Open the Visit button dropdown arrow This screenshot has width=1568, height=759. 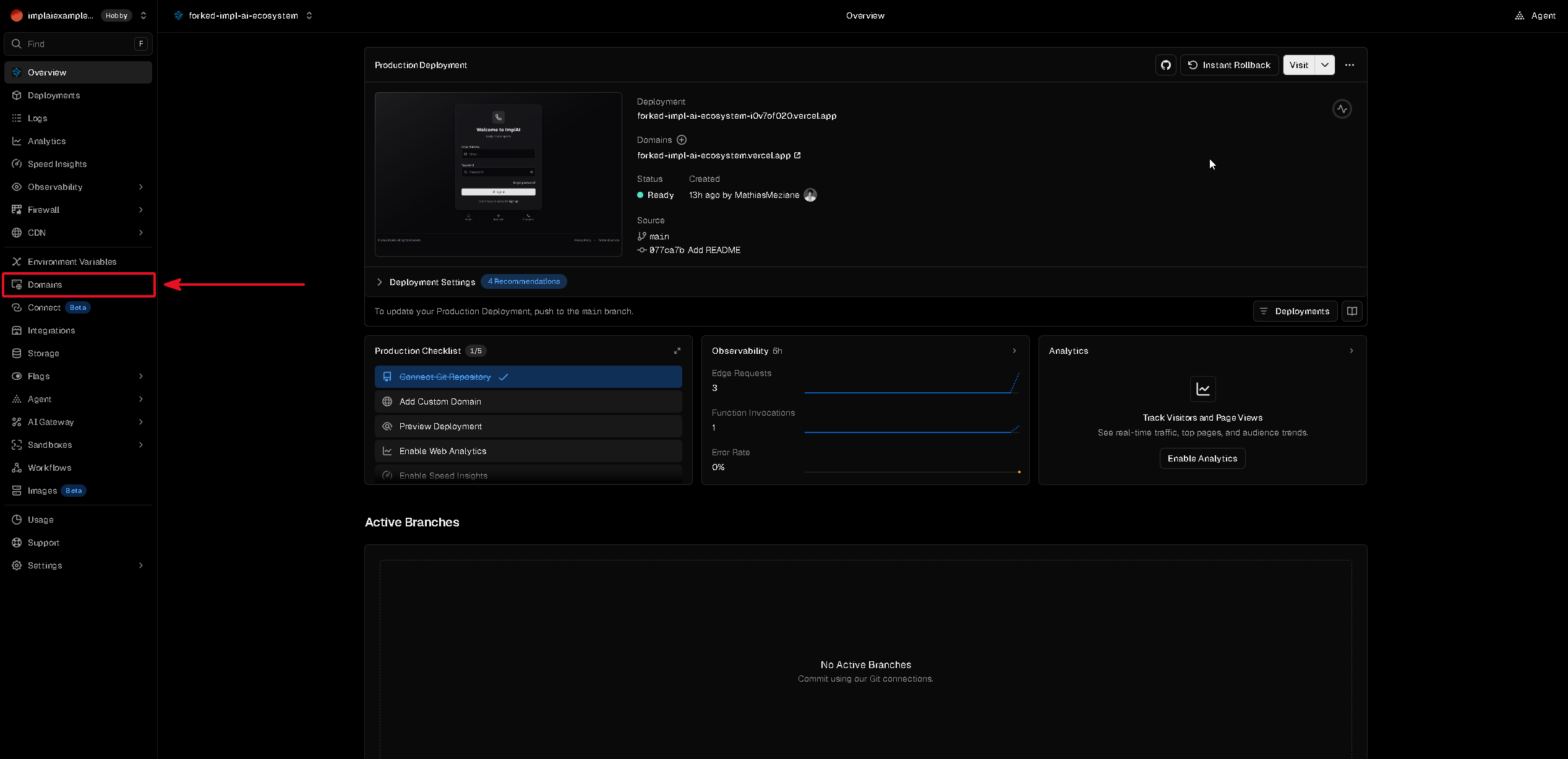1325,65
